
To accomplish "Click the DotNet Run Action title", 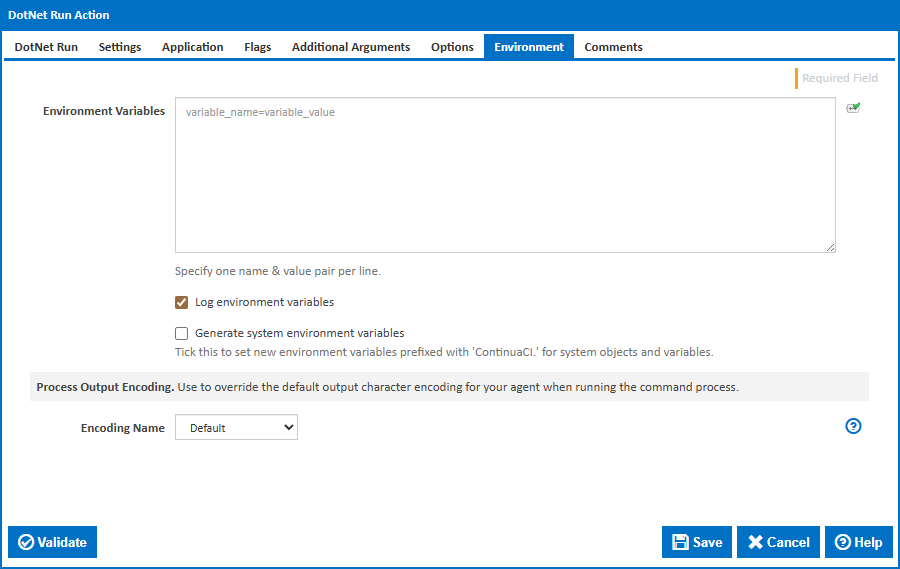I will coord(59,15).
